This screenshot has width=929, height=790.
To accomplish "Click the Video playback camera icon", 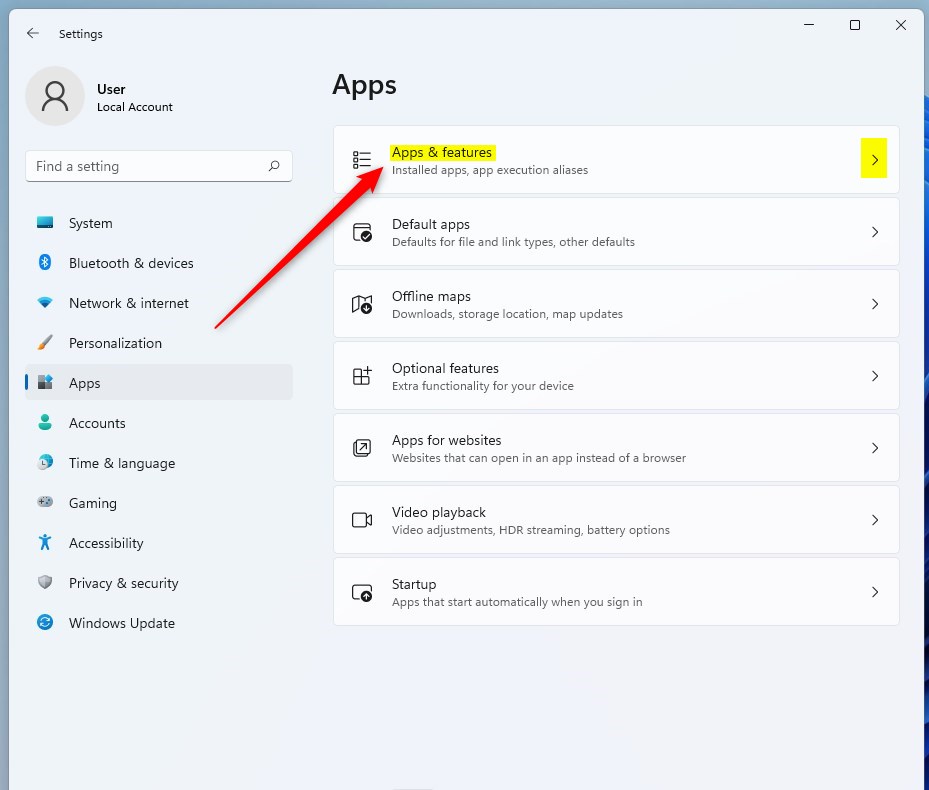I will (x=361, y=519).
